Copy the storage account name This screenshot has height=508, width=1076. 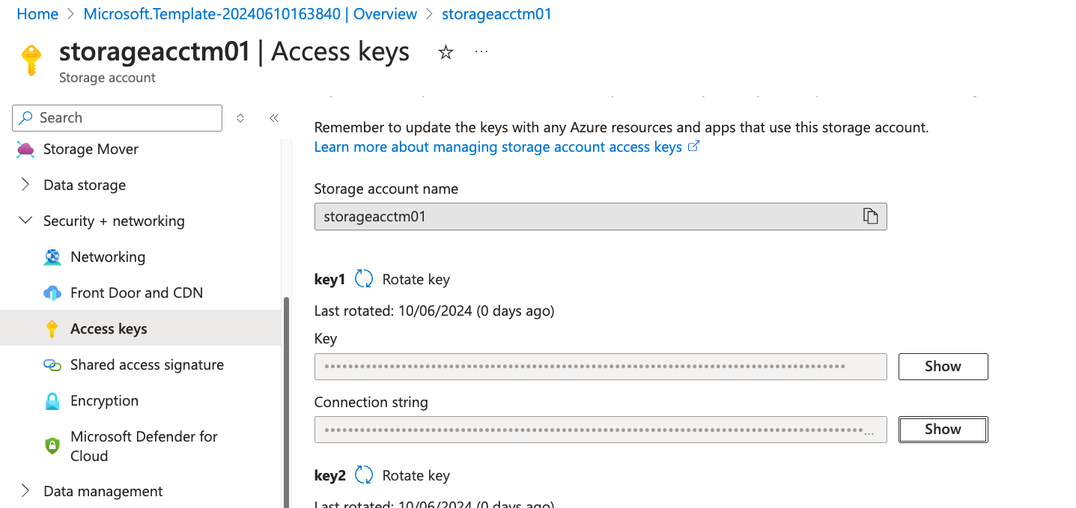click(x=870, y=216)
